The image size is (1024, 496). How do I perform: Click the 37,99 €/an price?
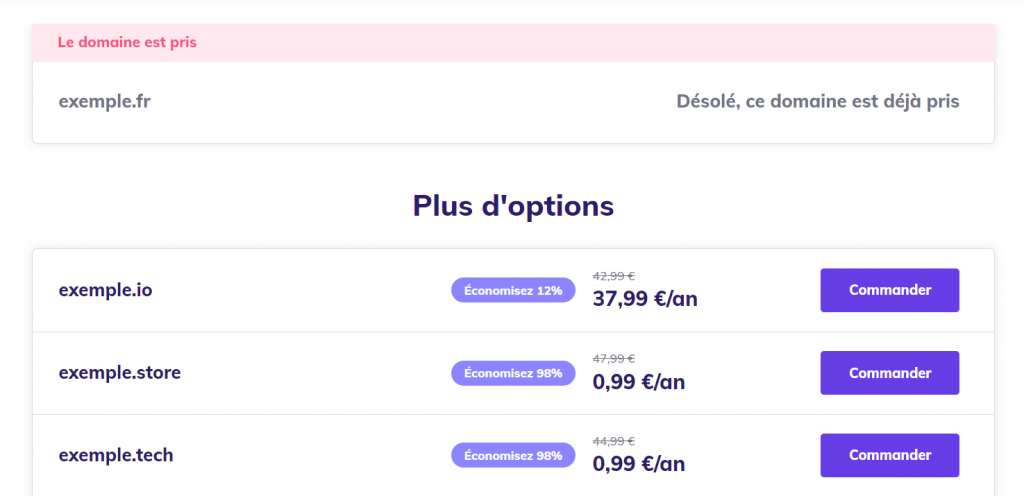tap(645, 299)
